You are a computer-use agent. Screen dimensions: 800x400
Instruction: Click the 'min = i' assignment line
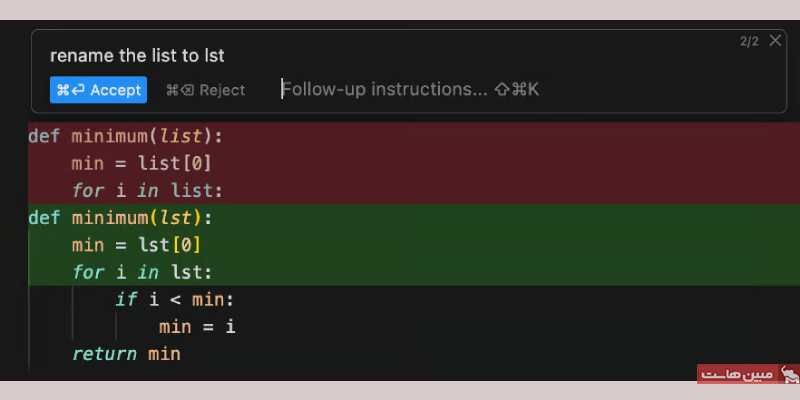(197, 327)
